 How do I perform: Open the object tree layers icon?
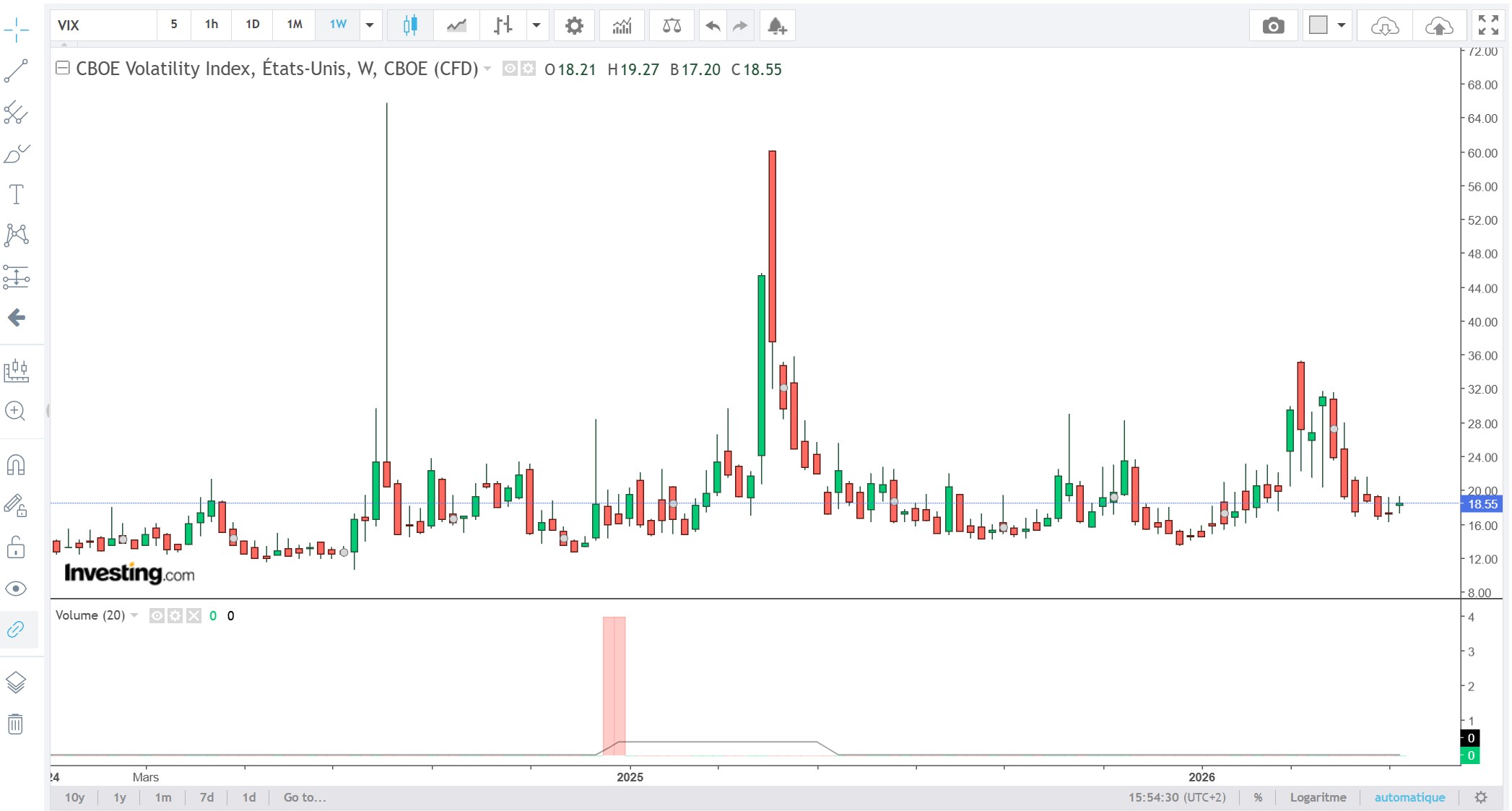[16, 682]
